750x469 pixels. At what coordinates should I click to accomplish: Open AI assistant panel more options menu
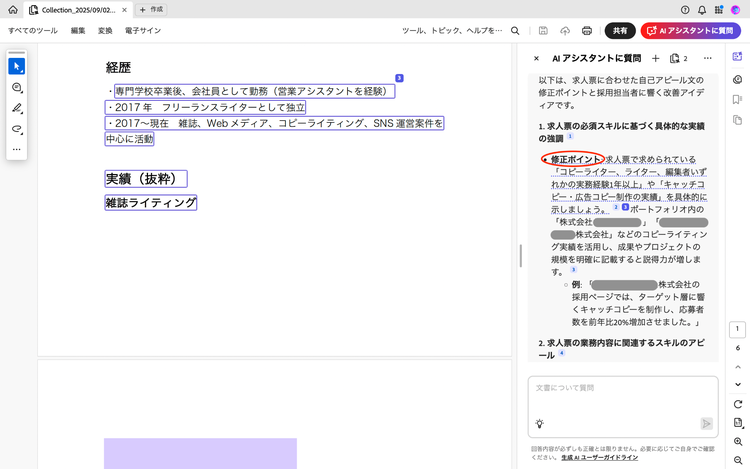(707, 59)
